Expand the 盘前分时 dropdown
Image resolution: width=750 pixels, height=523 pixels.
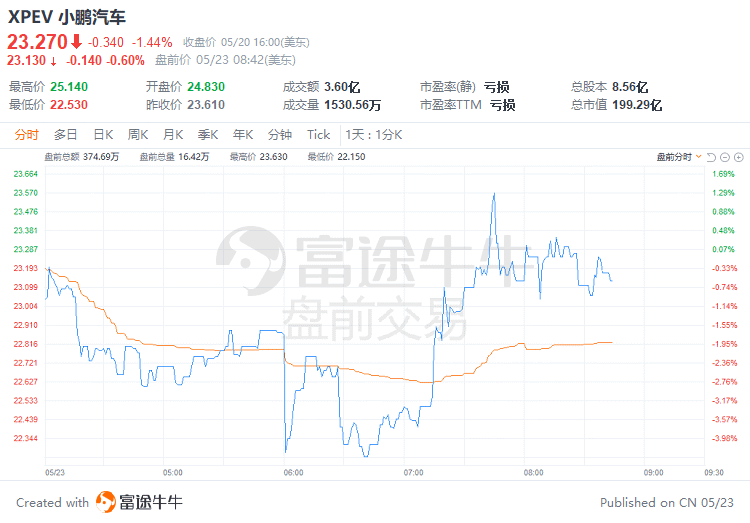coord(679,157)
